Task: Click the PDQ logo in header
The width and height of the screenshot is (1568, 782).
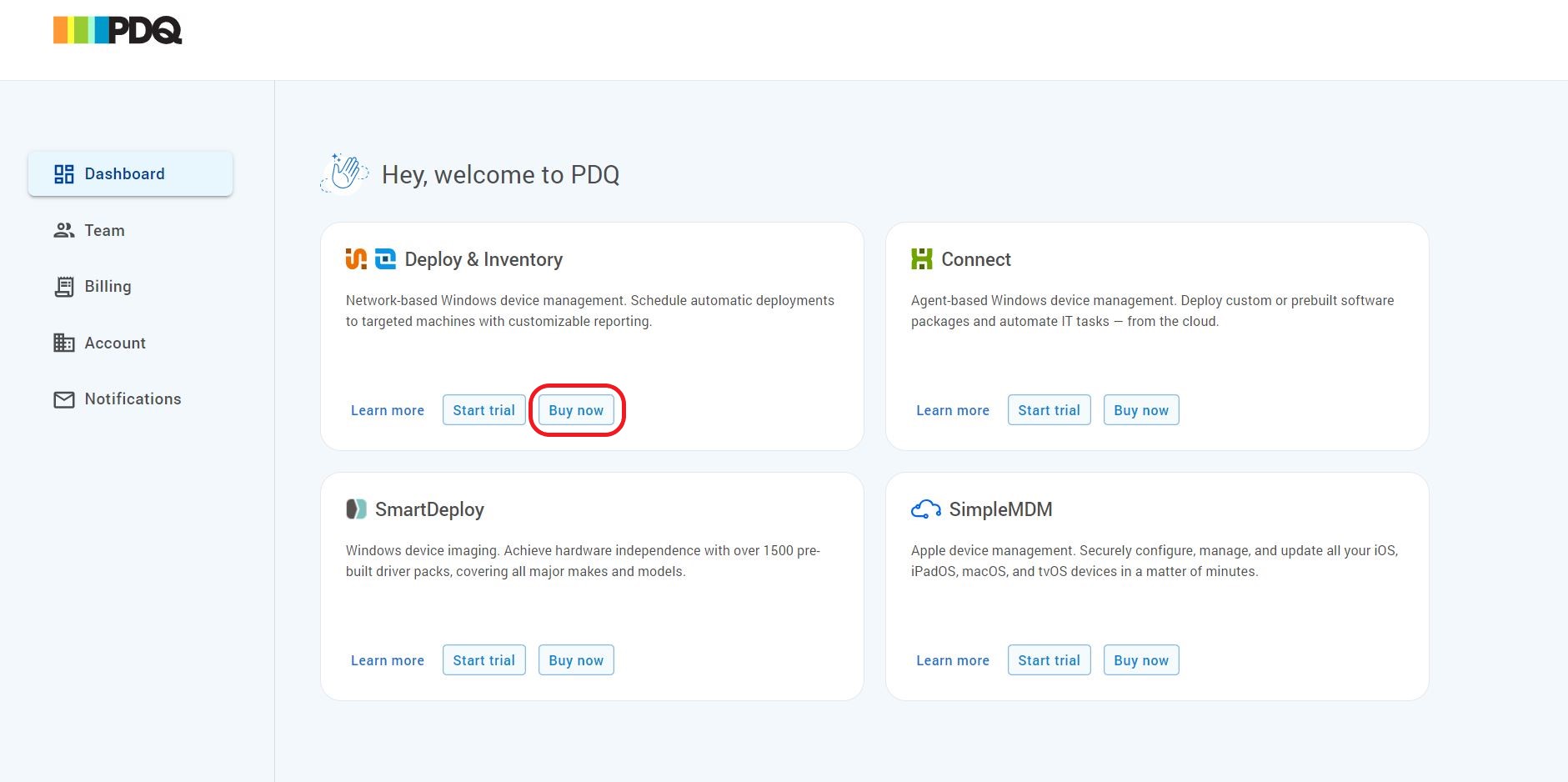Action: point(118,31)
